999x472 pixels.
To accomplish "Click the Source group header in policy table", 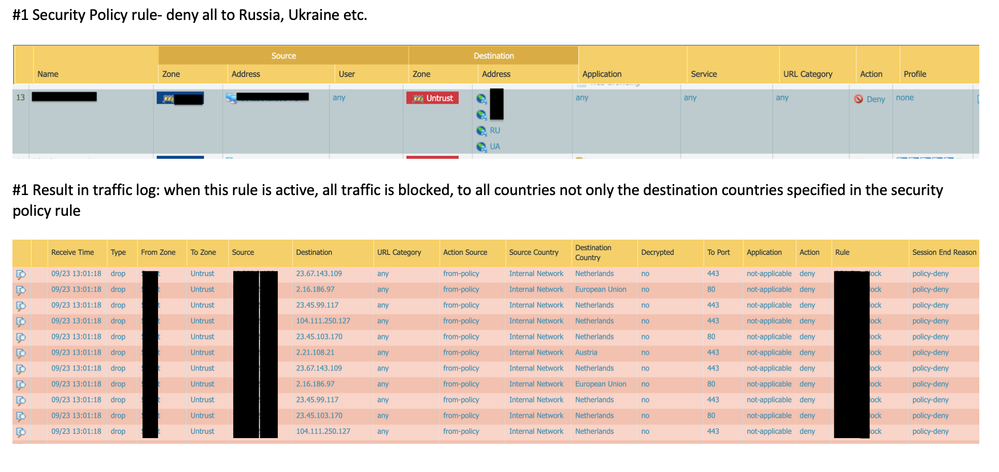I will [x=284, y=55].
